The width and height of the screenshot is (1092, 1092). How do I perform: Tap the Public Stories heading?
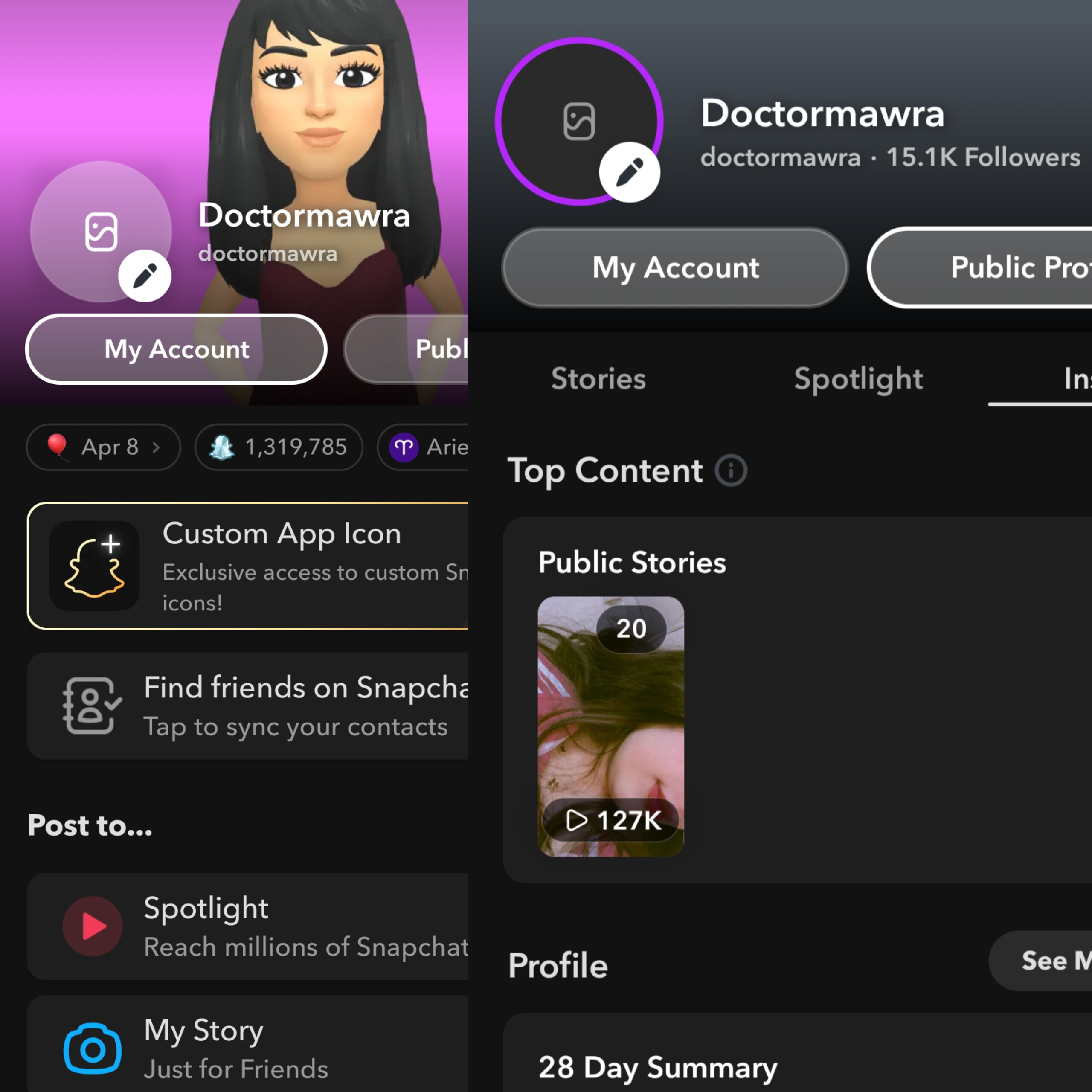coord(632,562)
